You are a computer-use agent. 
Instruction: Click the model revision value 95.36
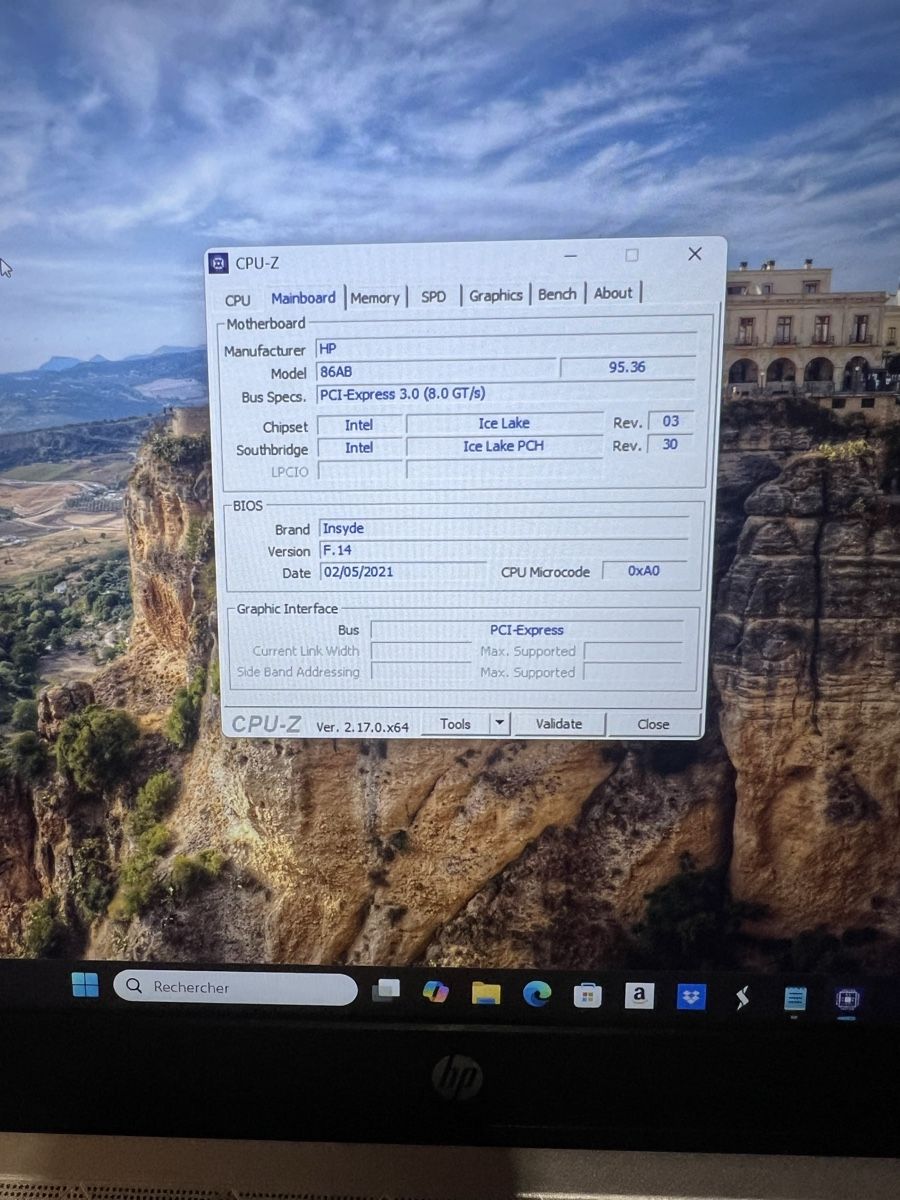627,367
